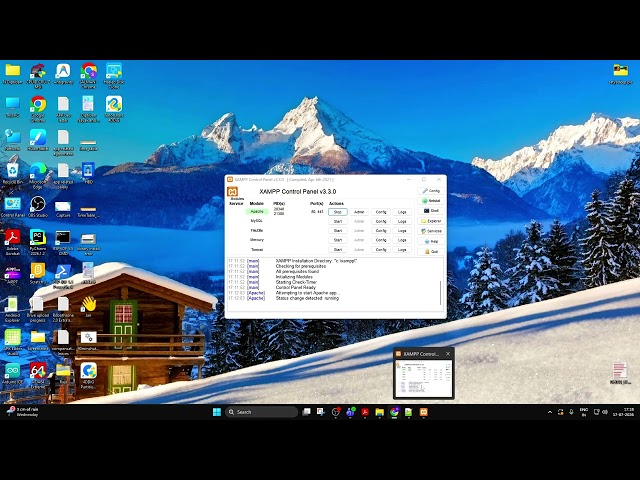Quit the XAMPP Control Panel
The height and width of the screenshot is (480, 640).
[x=431, y=251]
